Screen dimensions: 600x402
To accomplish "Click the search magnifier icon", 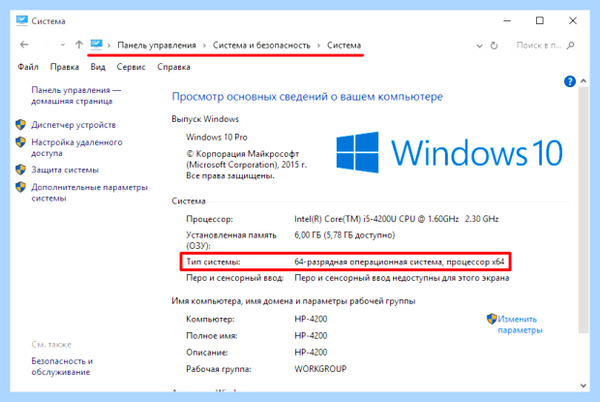I will coord(571,45).
